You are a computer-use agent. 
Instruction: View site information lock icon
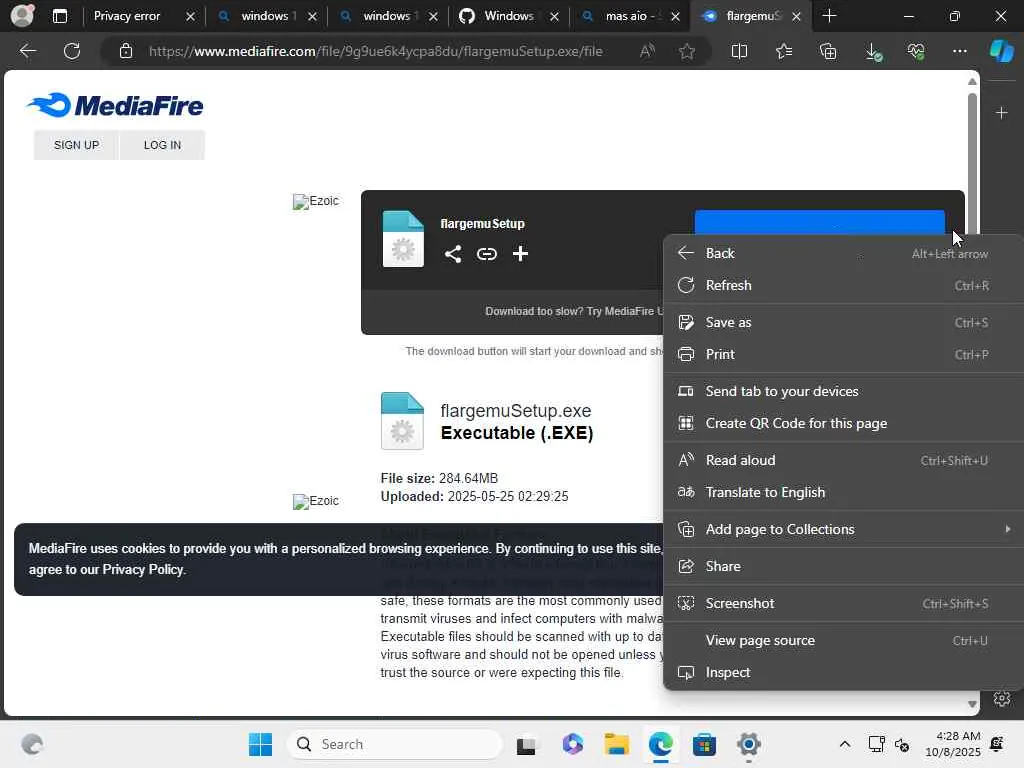click(126, 51)
